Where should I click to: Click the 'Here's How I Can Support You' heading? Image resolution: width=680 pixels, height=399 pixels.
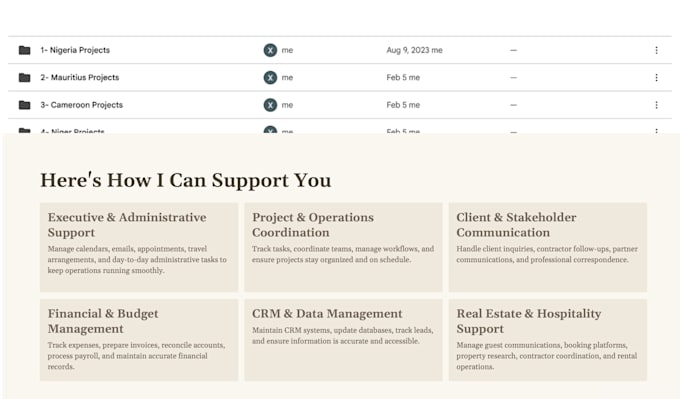pyautogui.click(x=186, y=180)
